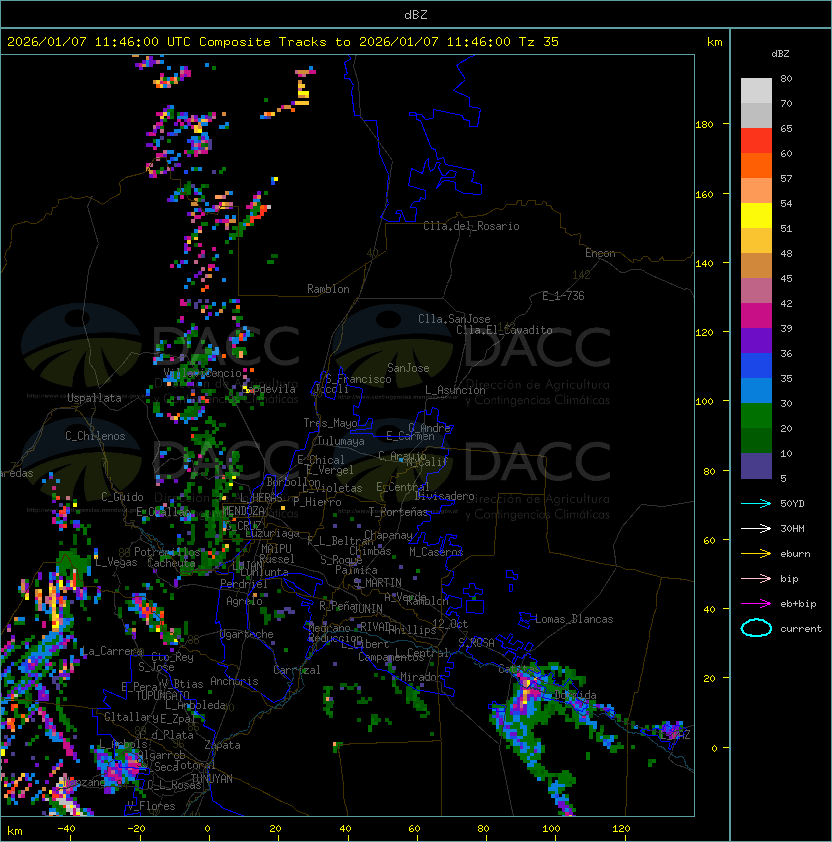This screenshot has width=832, height=842.
Task: Click the 'dBZ' label above color scale
Action: pos(780,54)
